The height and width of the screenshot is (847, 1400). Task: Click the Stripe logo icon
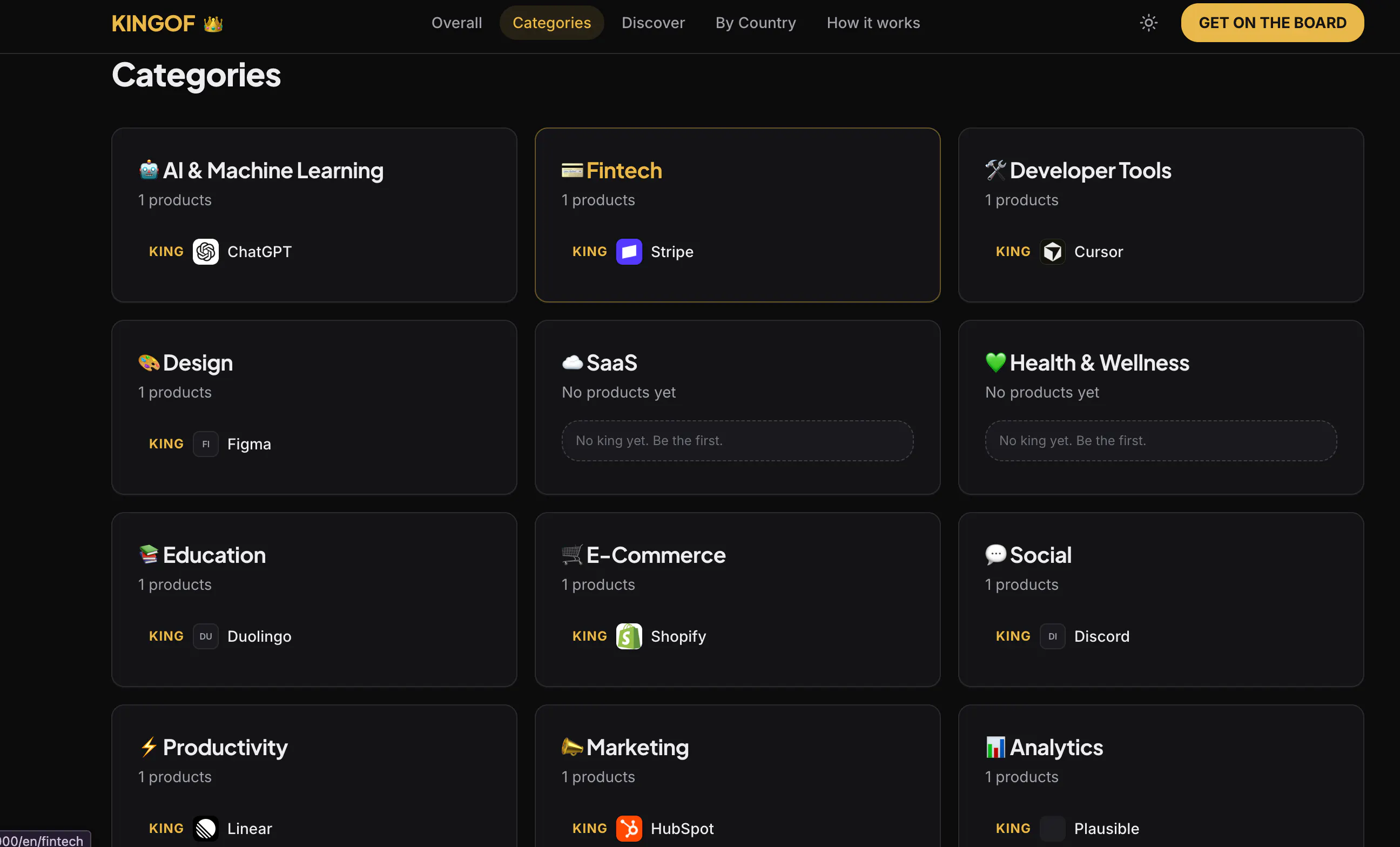(629, 252)
